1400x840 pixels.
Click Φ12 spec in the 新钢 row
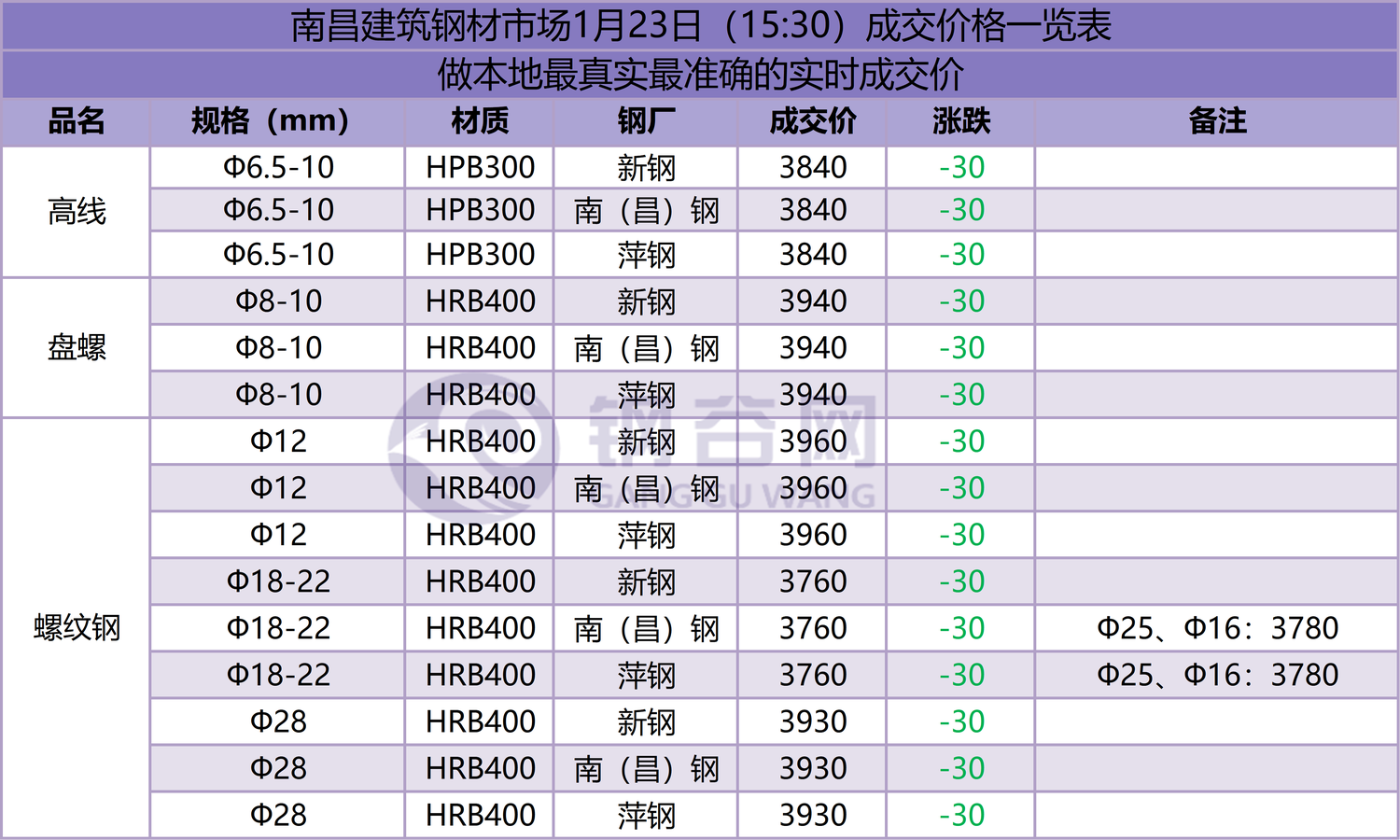coord(278,441)
